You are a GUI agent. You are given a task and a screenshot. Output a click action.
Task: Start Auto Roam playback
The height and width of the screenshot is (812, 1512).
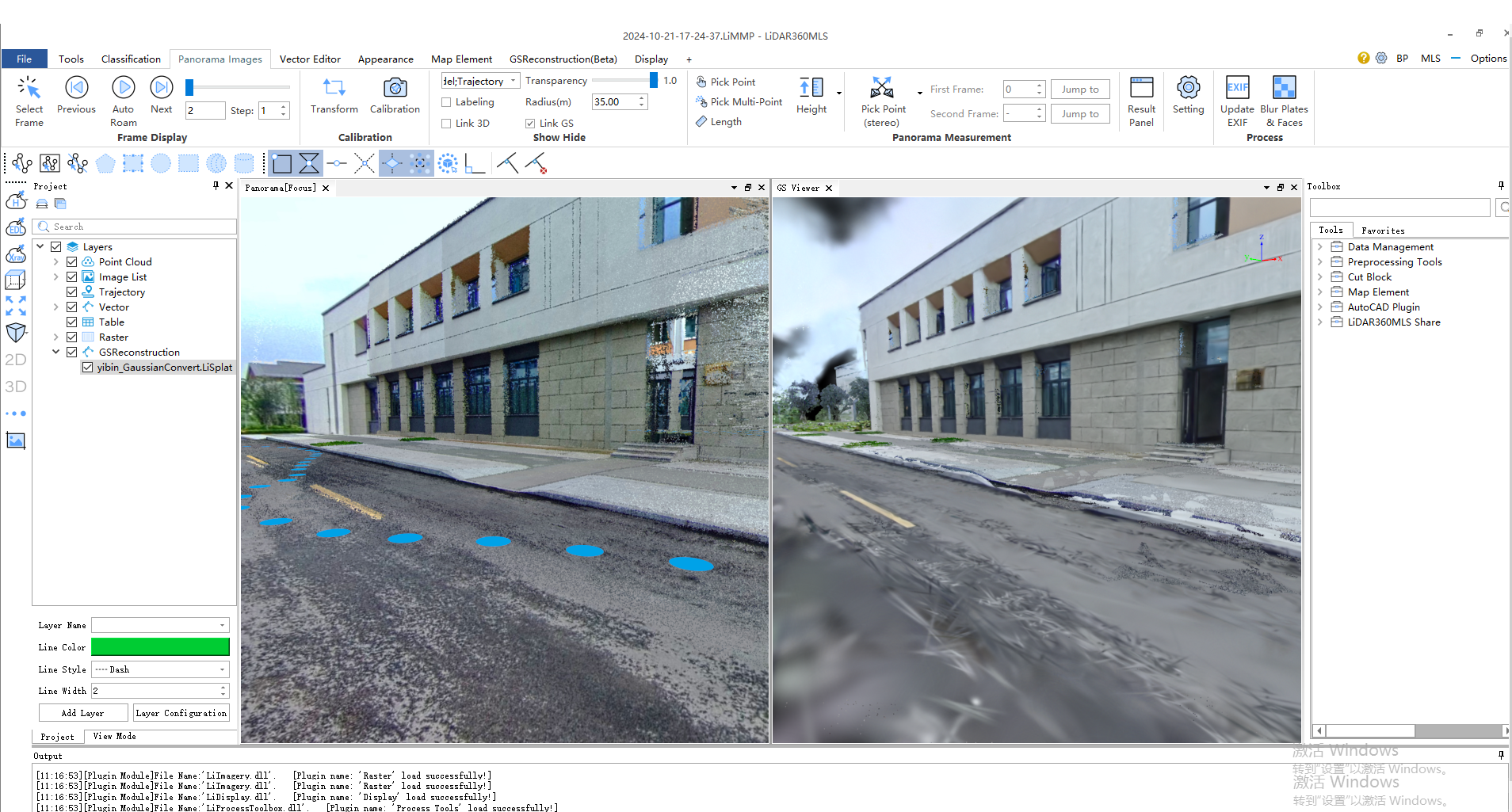pyautogui.click(x=123, y=101)
